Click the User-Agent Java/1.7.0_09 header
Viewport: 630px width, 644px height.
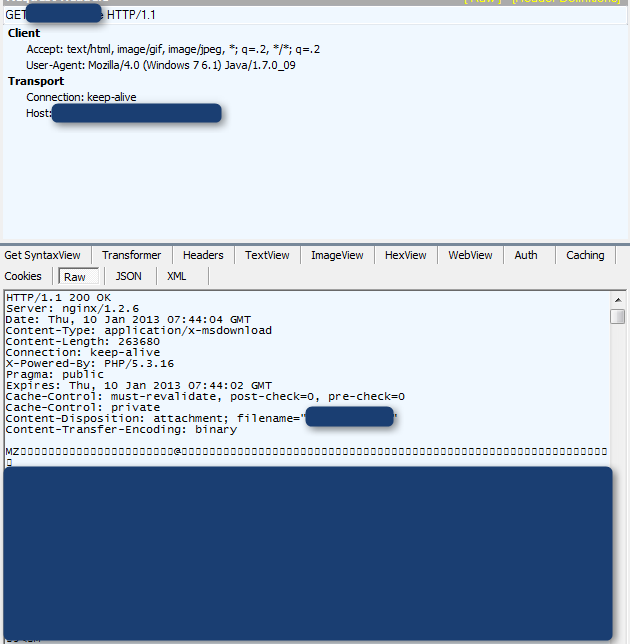(161, 65)
